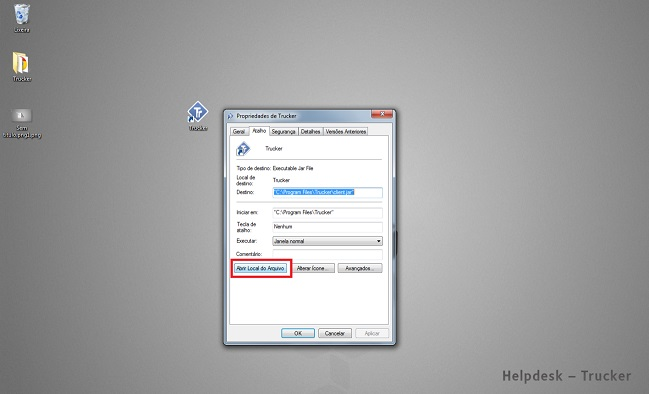Click the Tecla de atalho field
The width and height of the screenshot is (649, 394).
tap(327, 227)
